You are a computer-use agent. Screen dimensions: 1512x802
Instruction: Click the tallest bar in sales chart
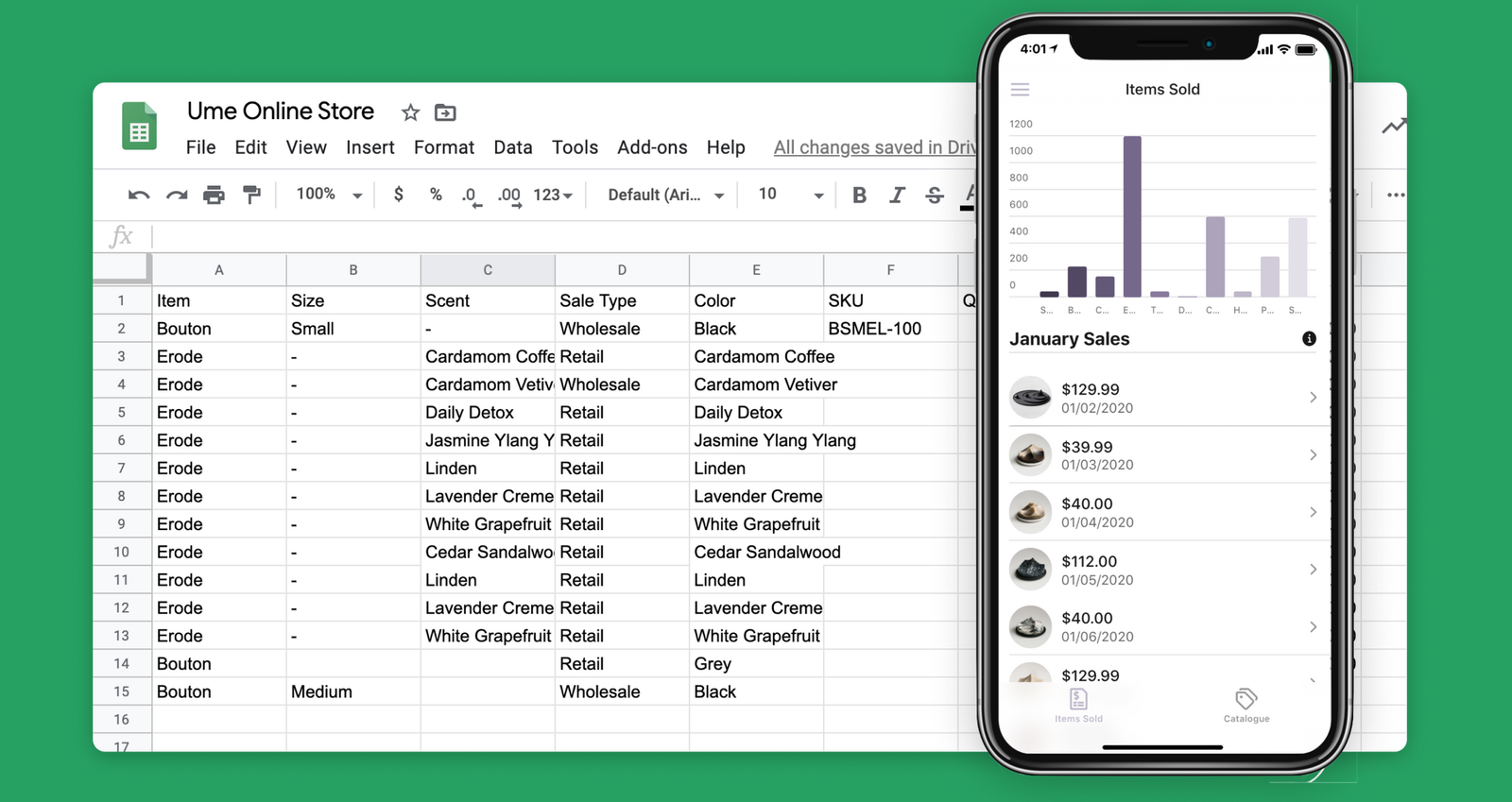click(1131, 216)
